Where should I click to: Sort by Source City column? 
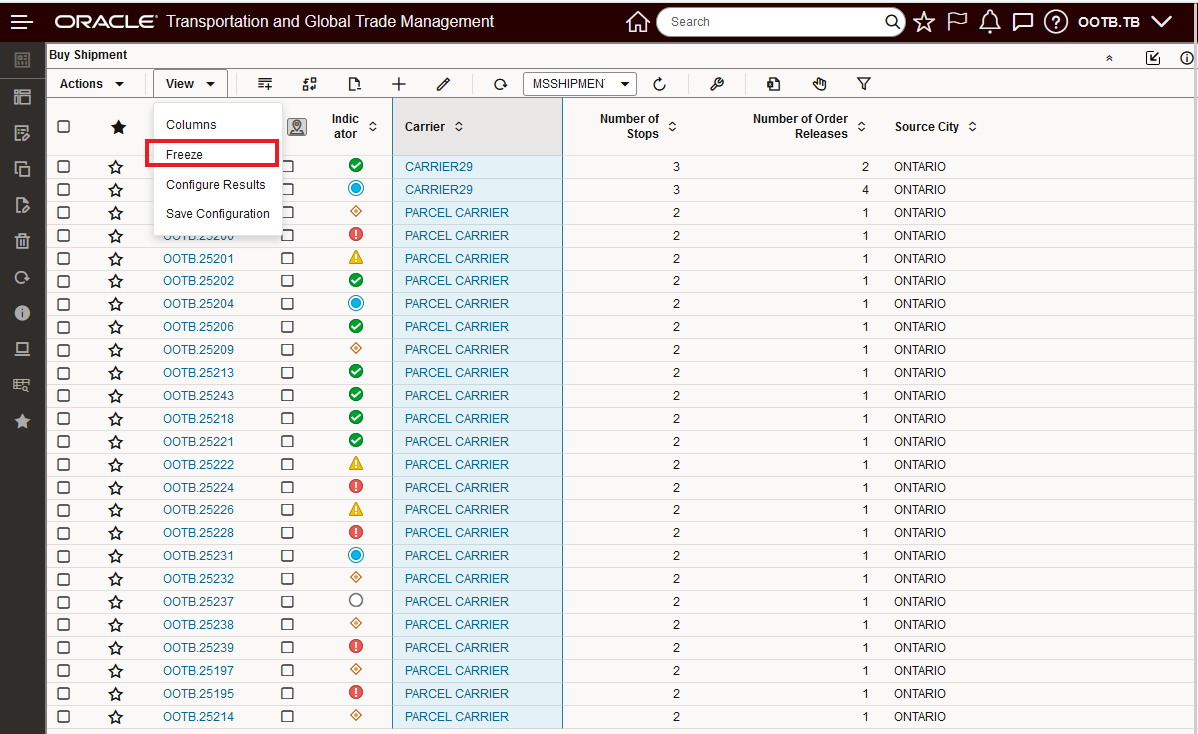pyautogui.click(x=972, y=127)
